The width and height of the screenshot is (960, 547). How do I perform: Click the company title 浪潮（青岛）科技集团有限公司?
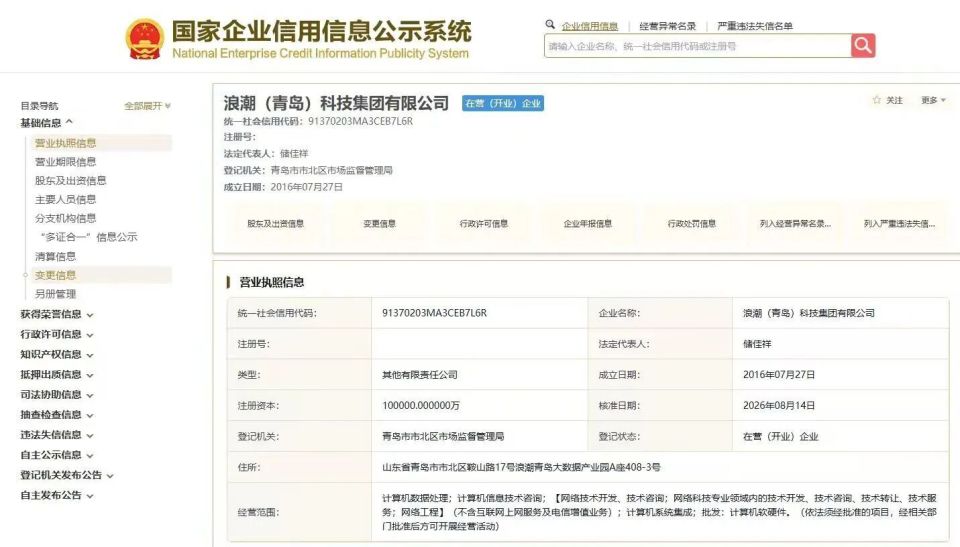click(336, 103)
